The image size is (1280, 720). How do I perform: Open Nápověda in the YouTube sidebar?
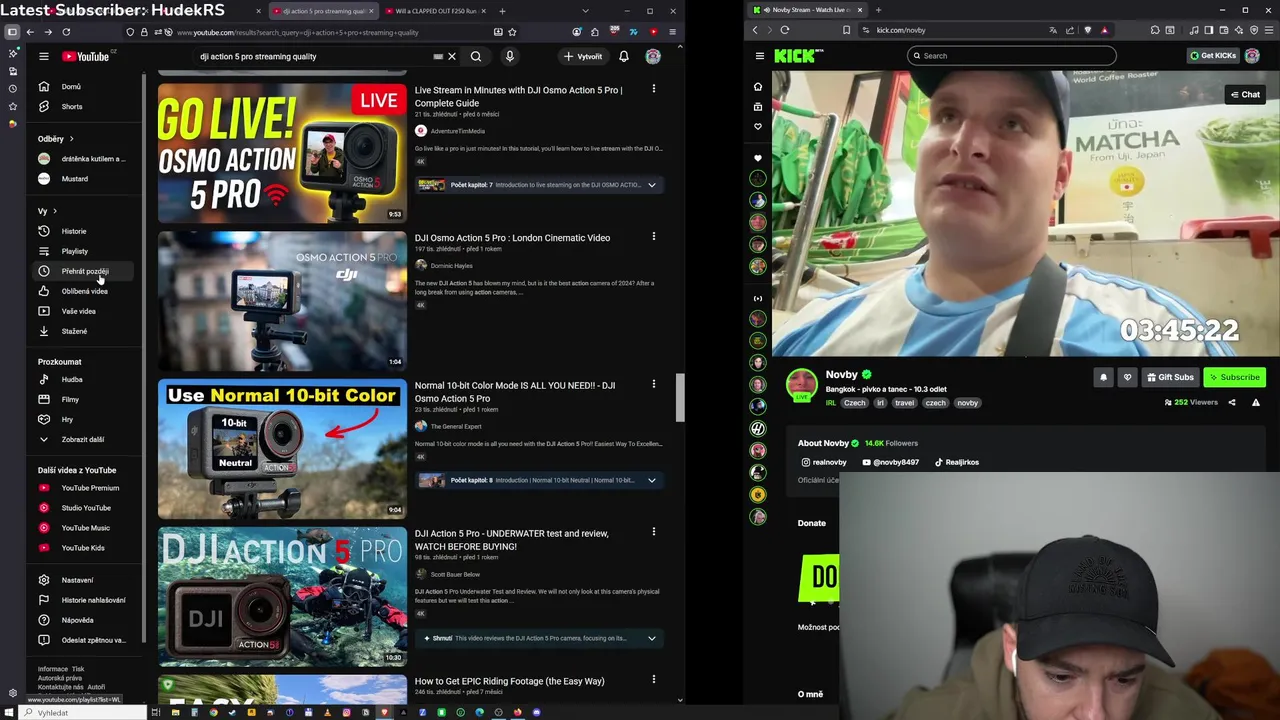(84, 620)
